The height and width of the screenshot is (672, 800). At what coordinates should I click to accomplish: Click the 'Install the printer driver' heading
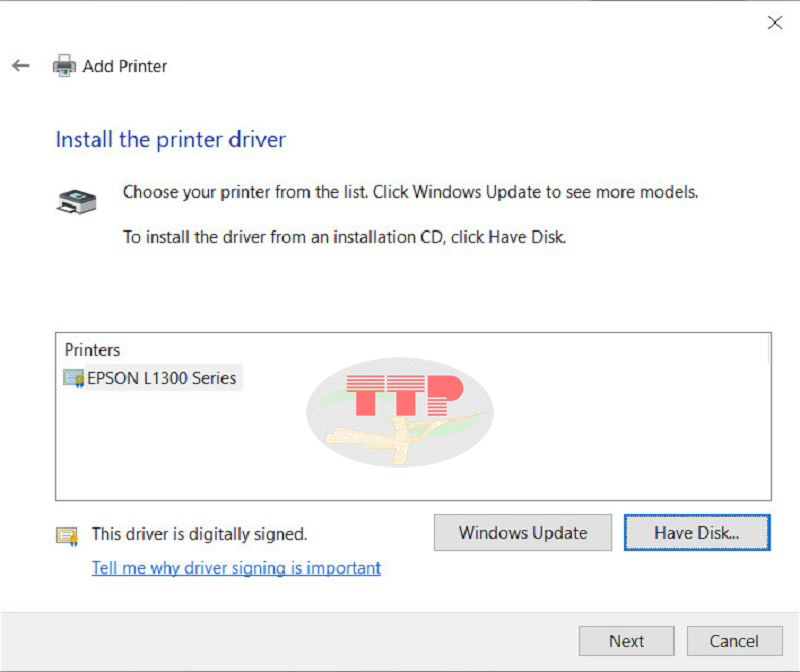(x=171, y=139)
